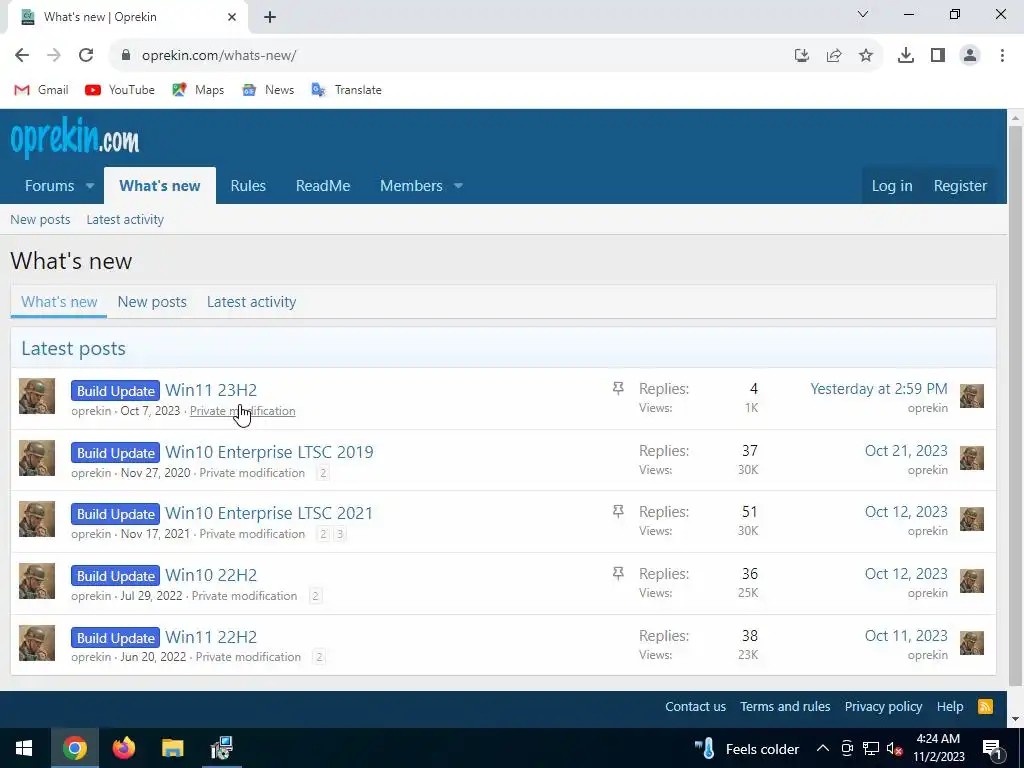
Task: Click right-side avatar on Win10 22H2 row
Action: pos(972,581)
